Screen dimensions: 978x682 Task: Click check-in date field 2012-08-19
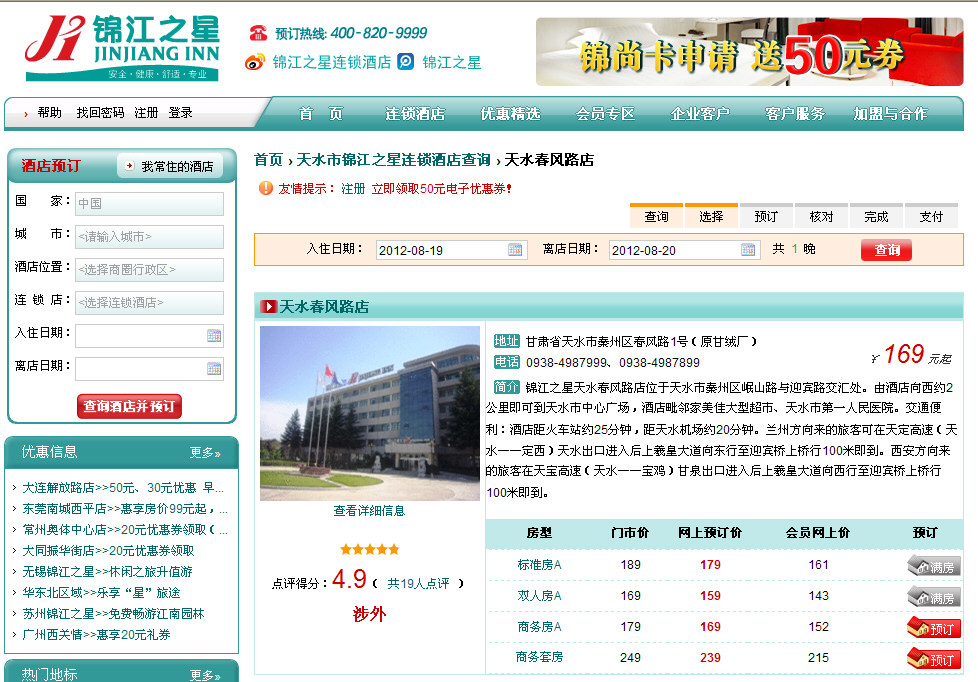click(x=452, y=250)
